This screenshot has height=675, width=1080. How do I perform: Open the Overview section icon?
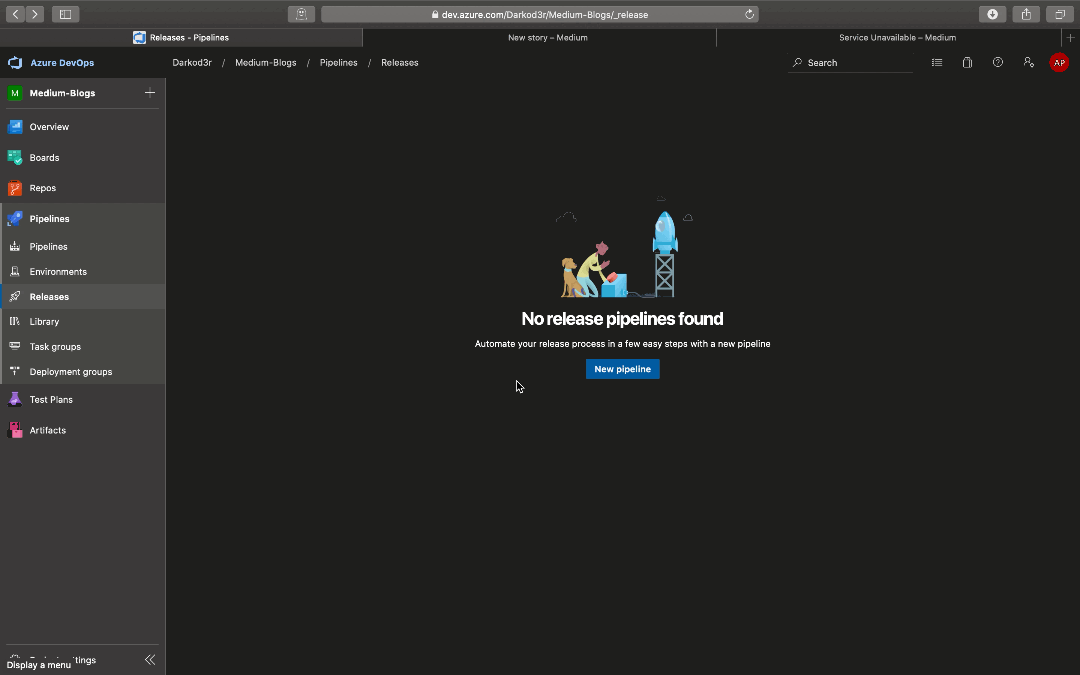click(x=14, y=127)
